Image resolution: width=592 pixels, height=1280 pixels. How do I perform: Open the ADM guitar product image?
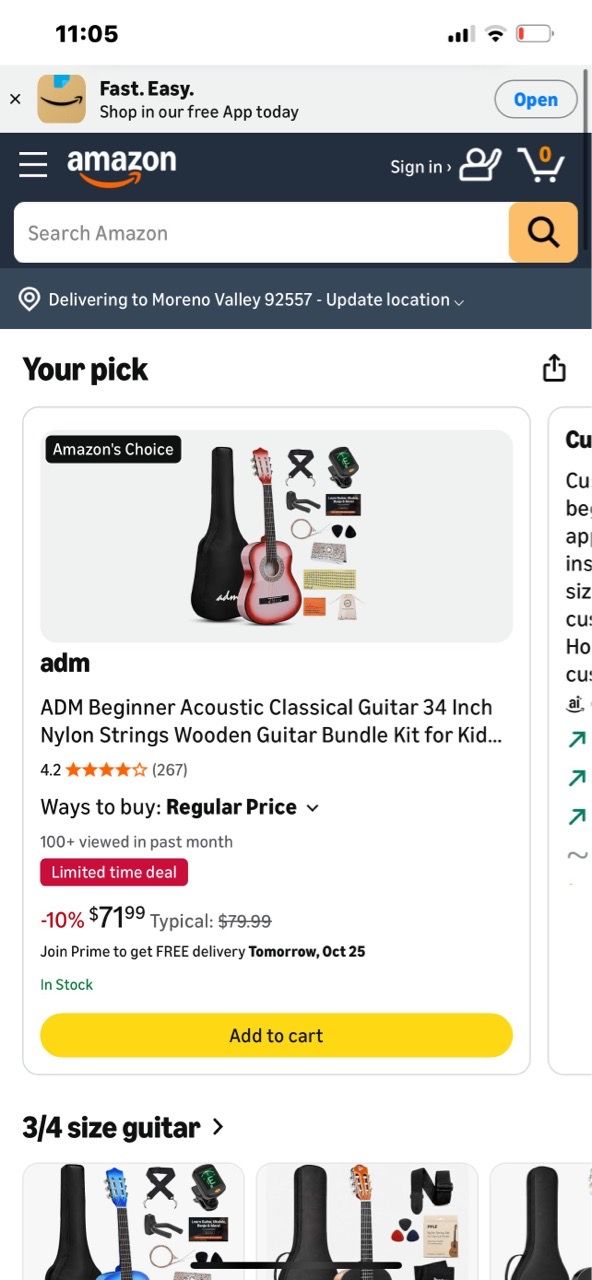coord(276,536)
